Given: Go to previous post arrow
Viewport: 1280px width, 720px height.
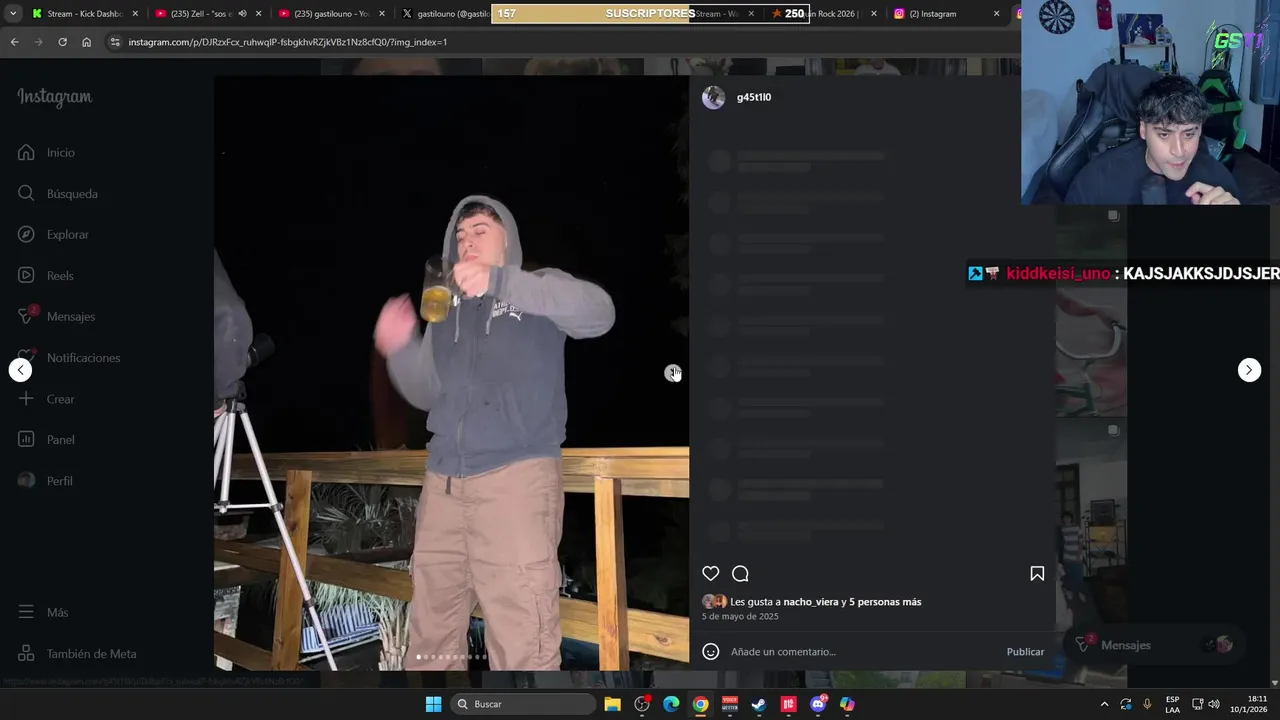Looking at the screenshot, I should (20, 370).
